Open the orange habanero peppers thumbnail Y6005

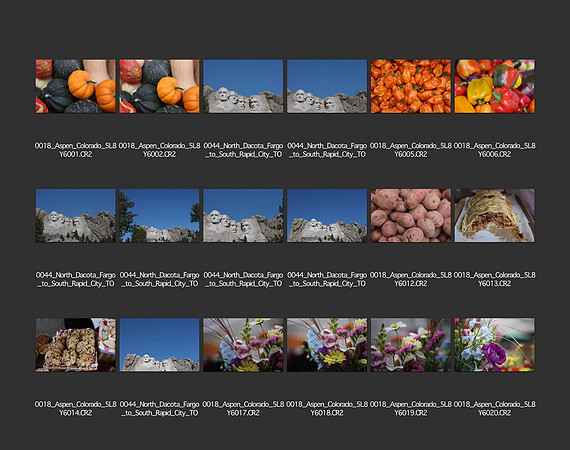click(411, 86)
